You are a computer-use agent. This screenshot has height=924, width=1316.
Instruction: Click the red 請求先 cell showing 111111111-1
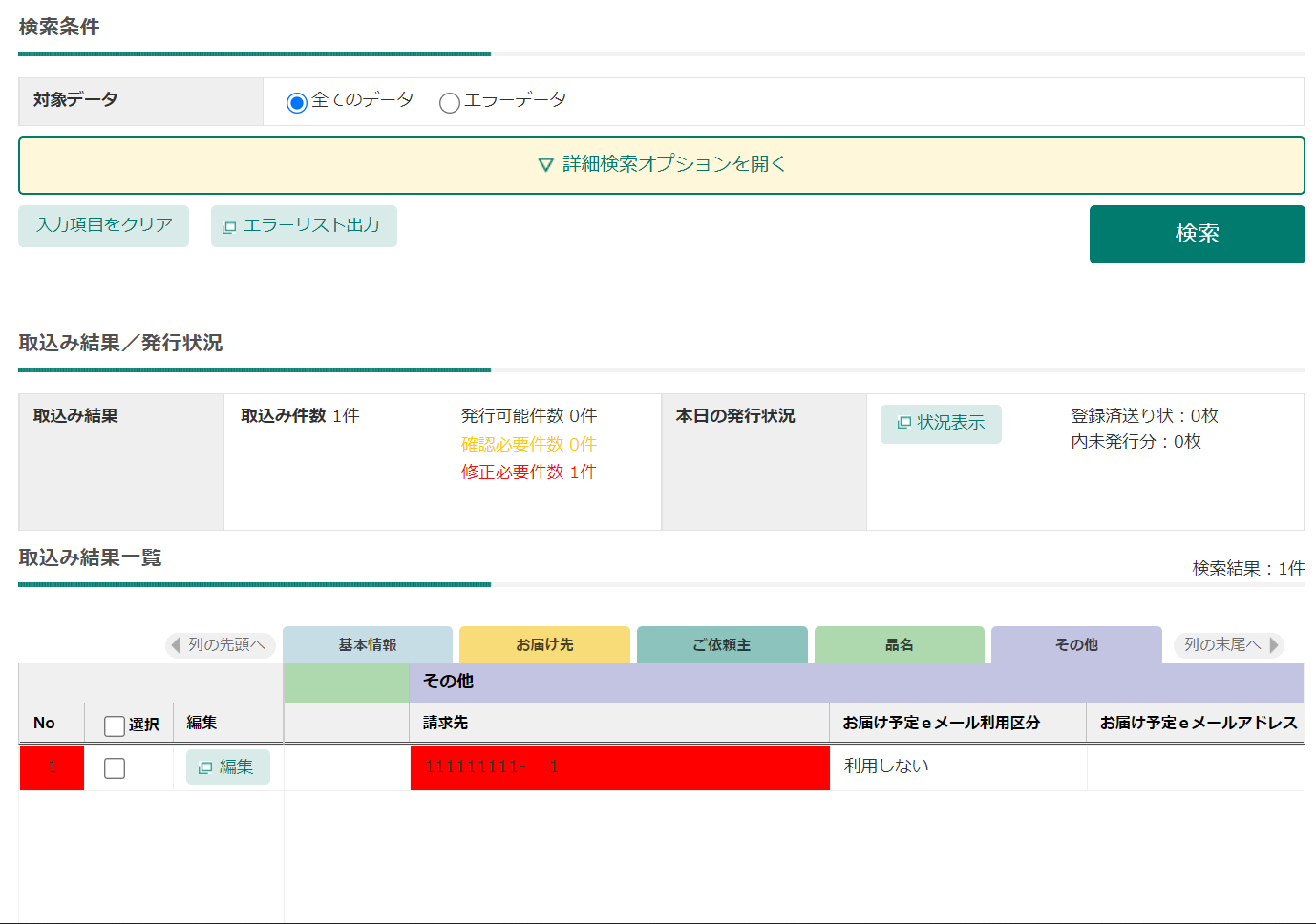(x=620, y=766)
